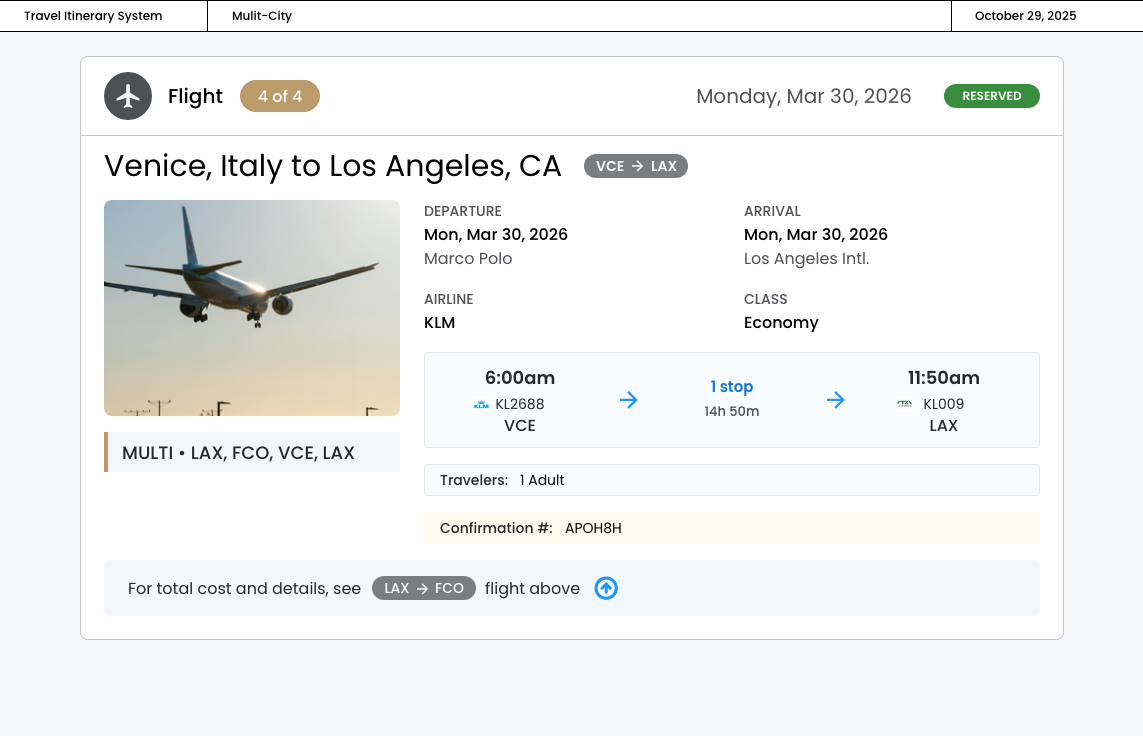Click the blue up-arrow circle icon
Screen dimensions: 1143x736
[606, 588]
